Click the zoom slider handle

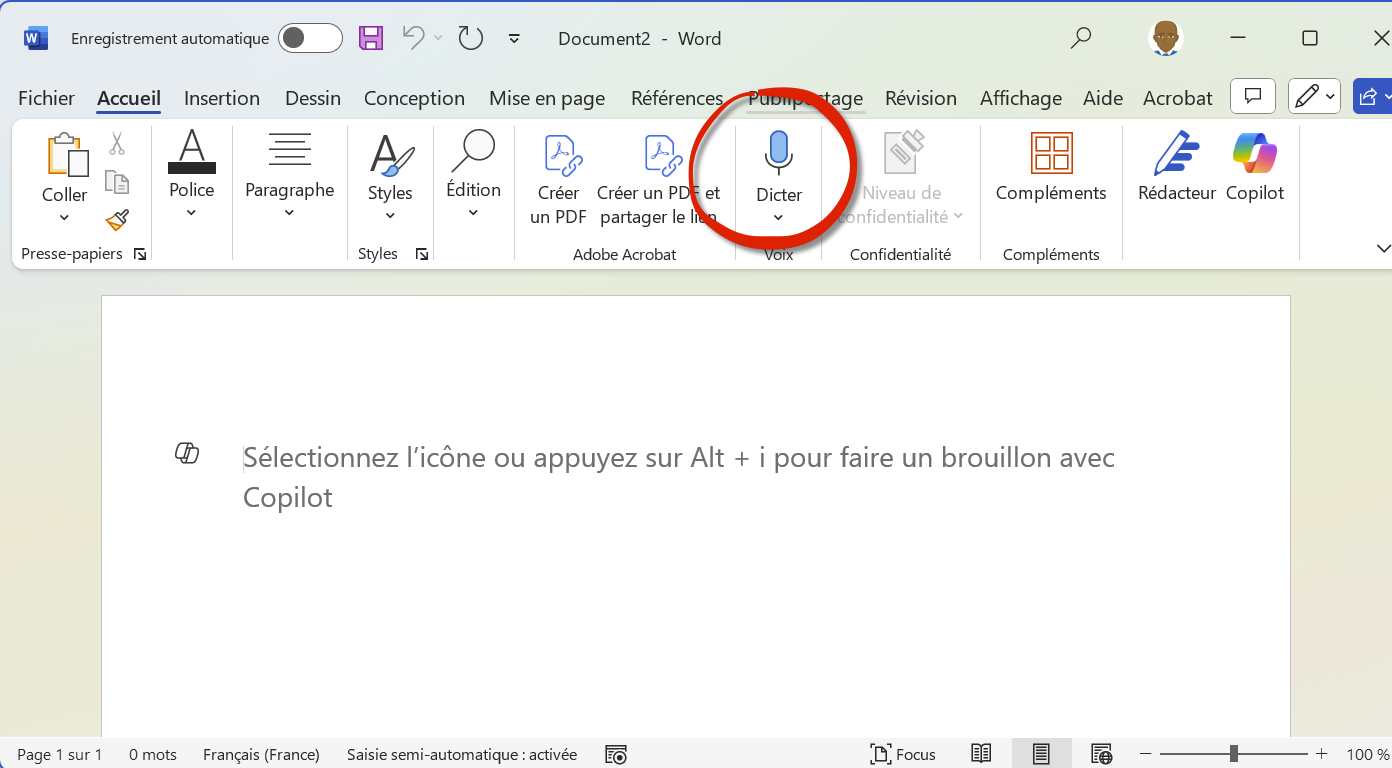[x=1234, y=754]
